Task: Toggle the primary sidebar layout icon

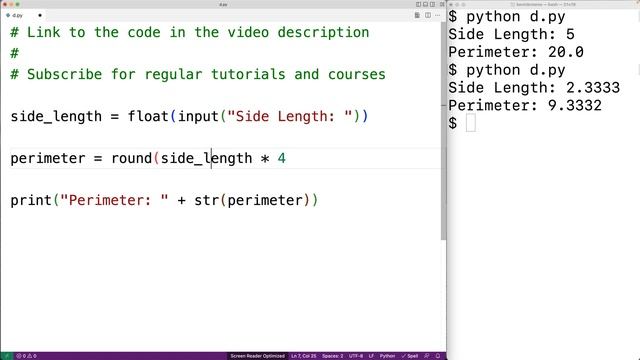Action: click(x=418, y=4)
